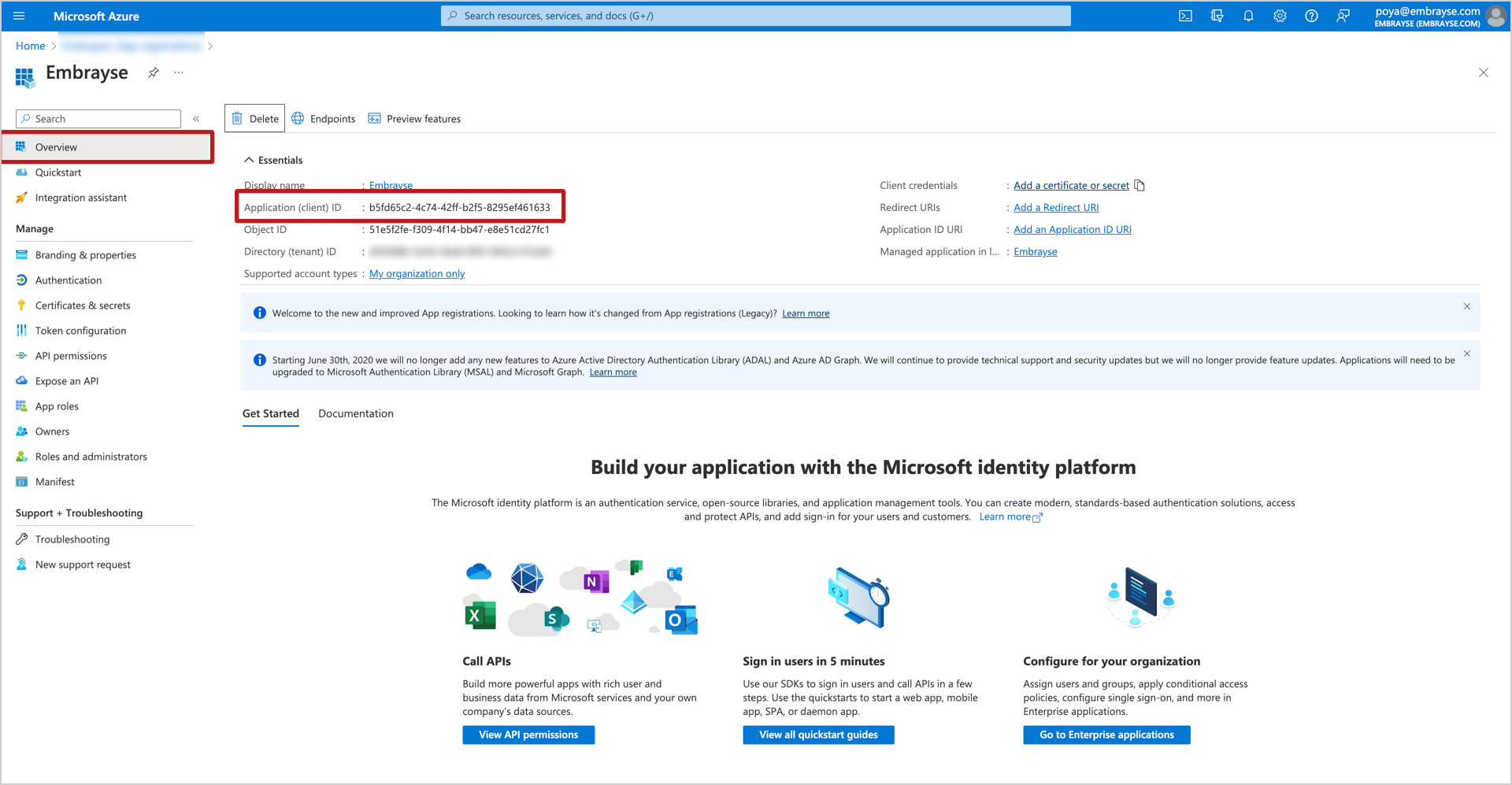This screenshot has width=1512, height=785.
Task: Open the more options ellipsis next to Embrayse
Action: click(x=179, y=72)
